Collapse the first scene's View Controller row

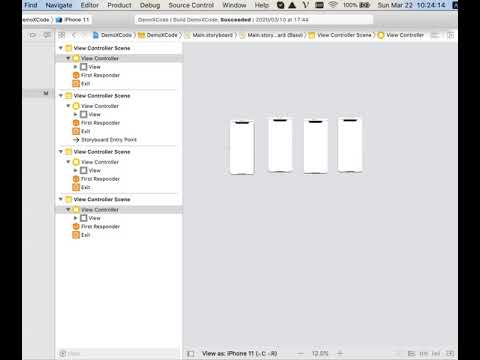coord(68,58)
